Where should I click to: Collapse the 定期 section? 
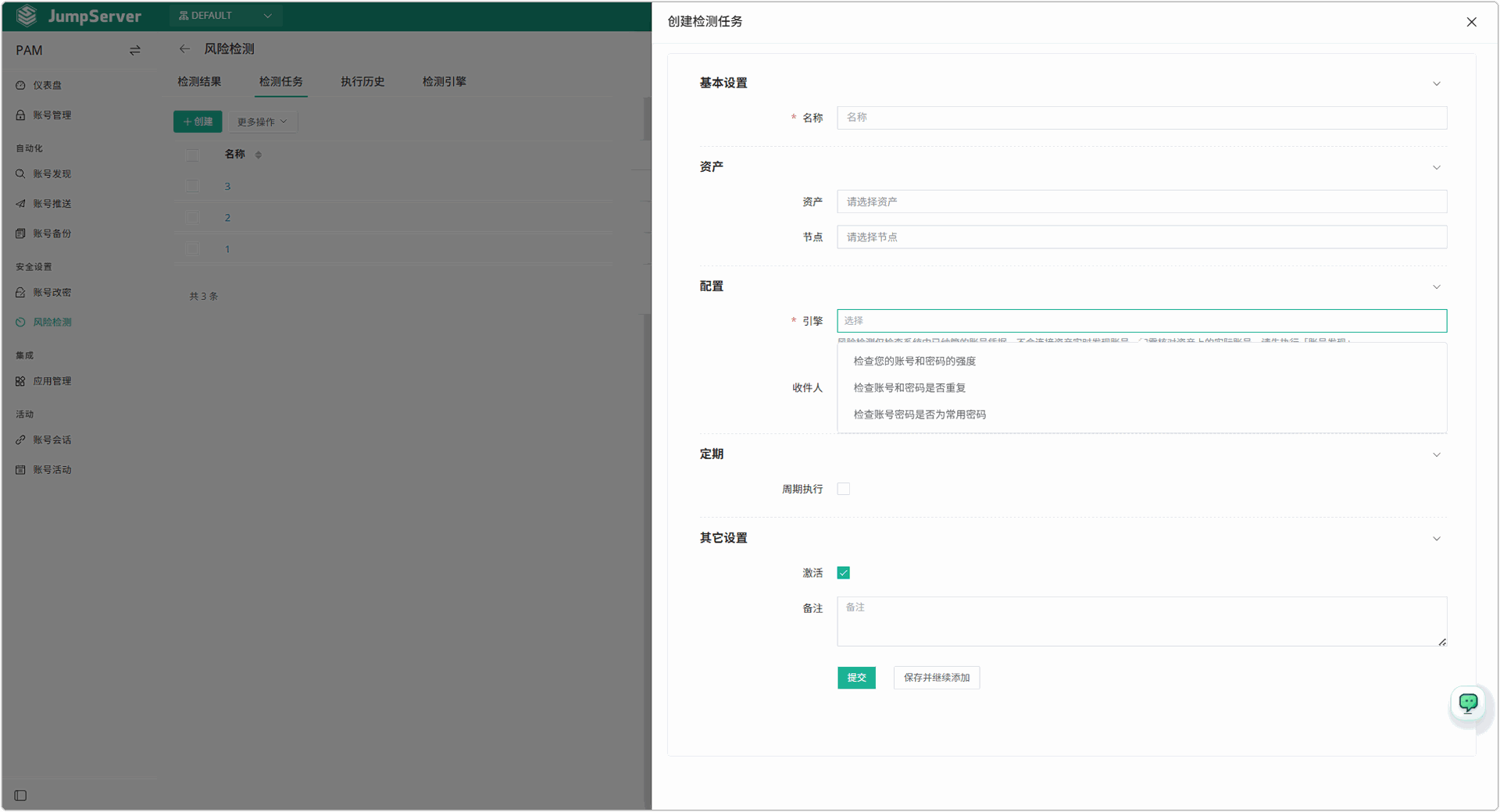tap(1437, 454)
